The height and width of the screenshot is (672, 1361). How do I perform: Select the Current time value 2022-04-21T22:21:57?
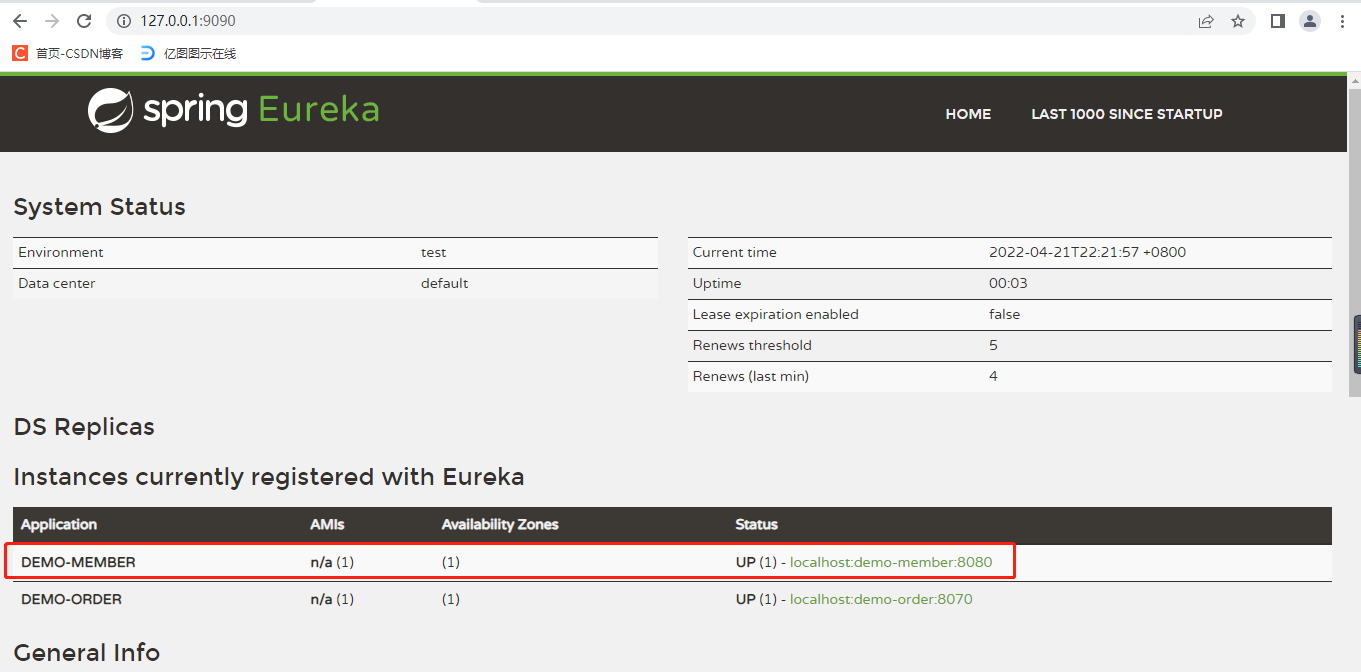coord(1087,252)
